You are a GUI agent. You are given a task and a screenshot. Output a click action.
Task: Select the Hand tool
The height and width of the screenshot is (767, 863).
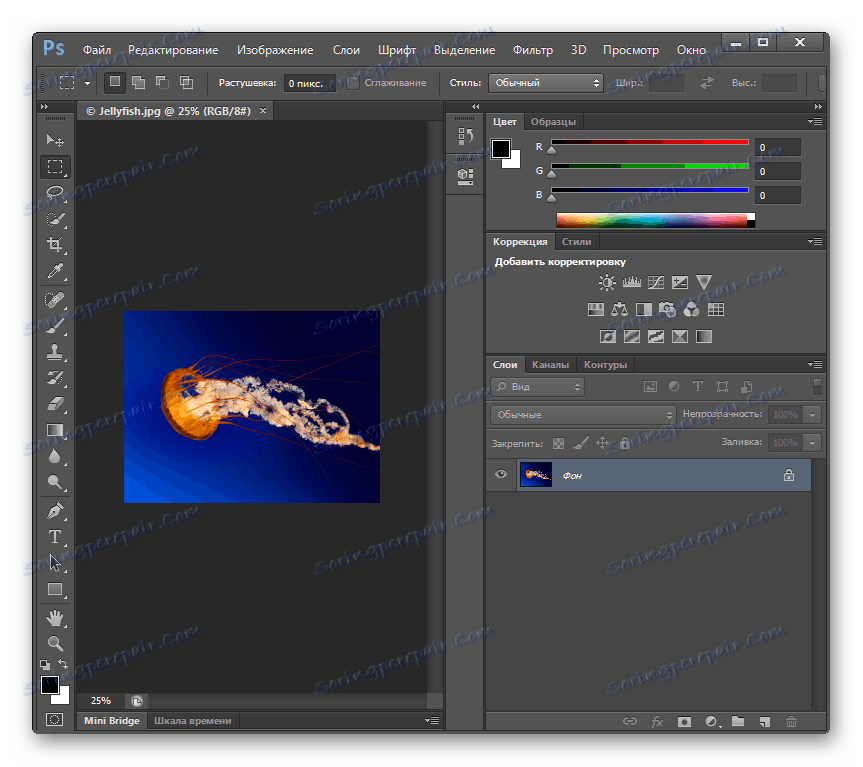pyautogui.click(x=55, y=618)
